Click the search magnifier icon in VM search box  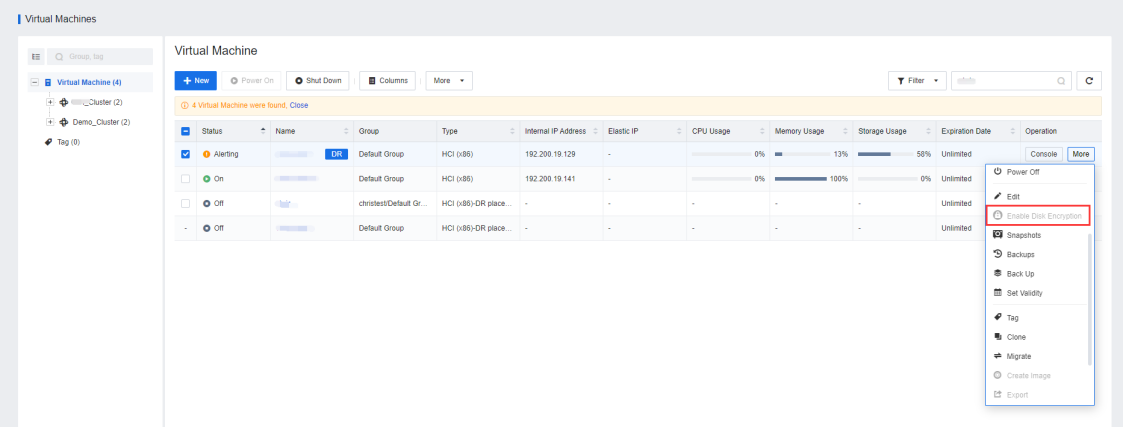coord(1061,81)
